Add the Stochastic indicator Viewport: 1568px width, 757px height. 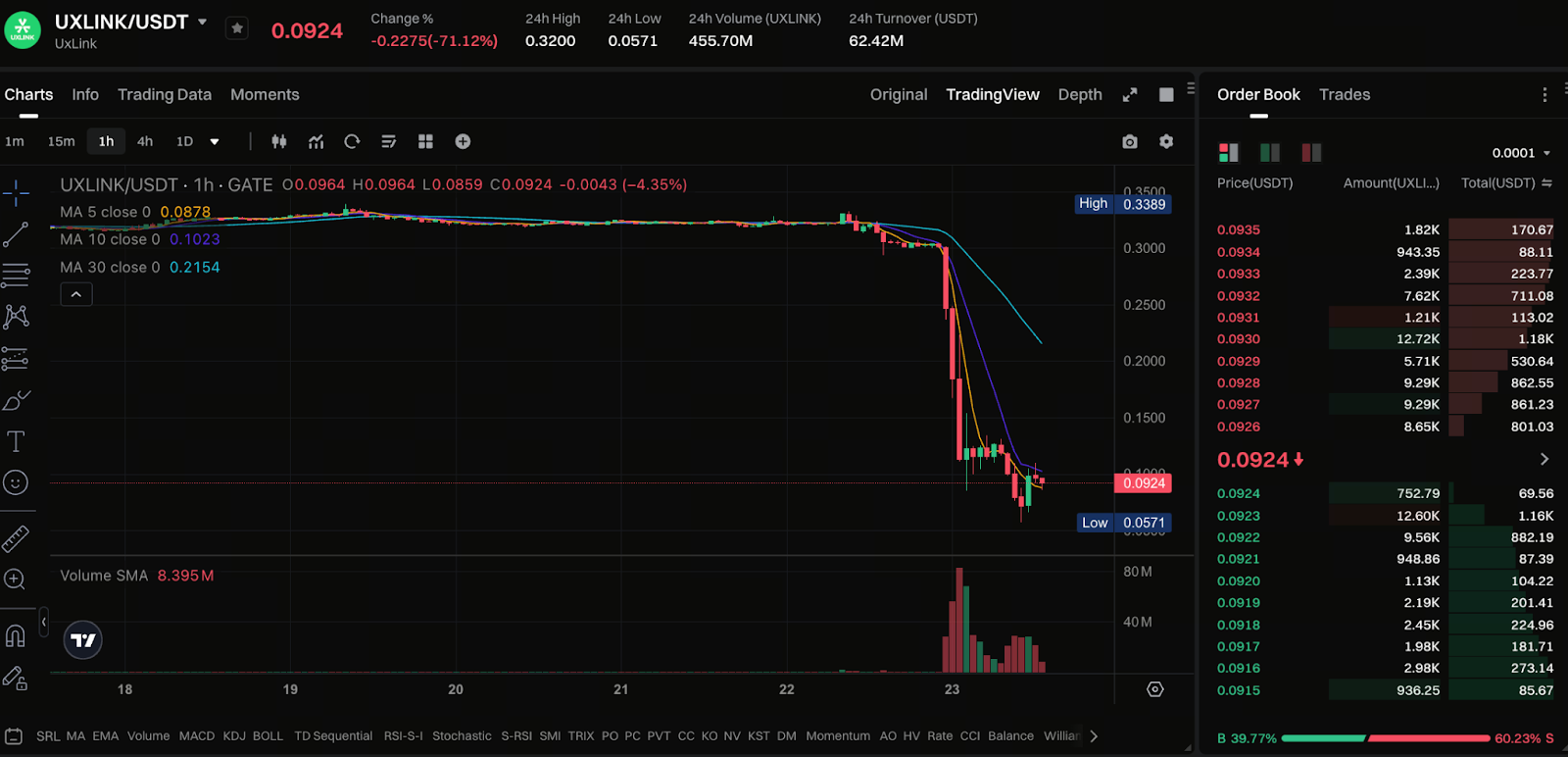coord(462,735)
